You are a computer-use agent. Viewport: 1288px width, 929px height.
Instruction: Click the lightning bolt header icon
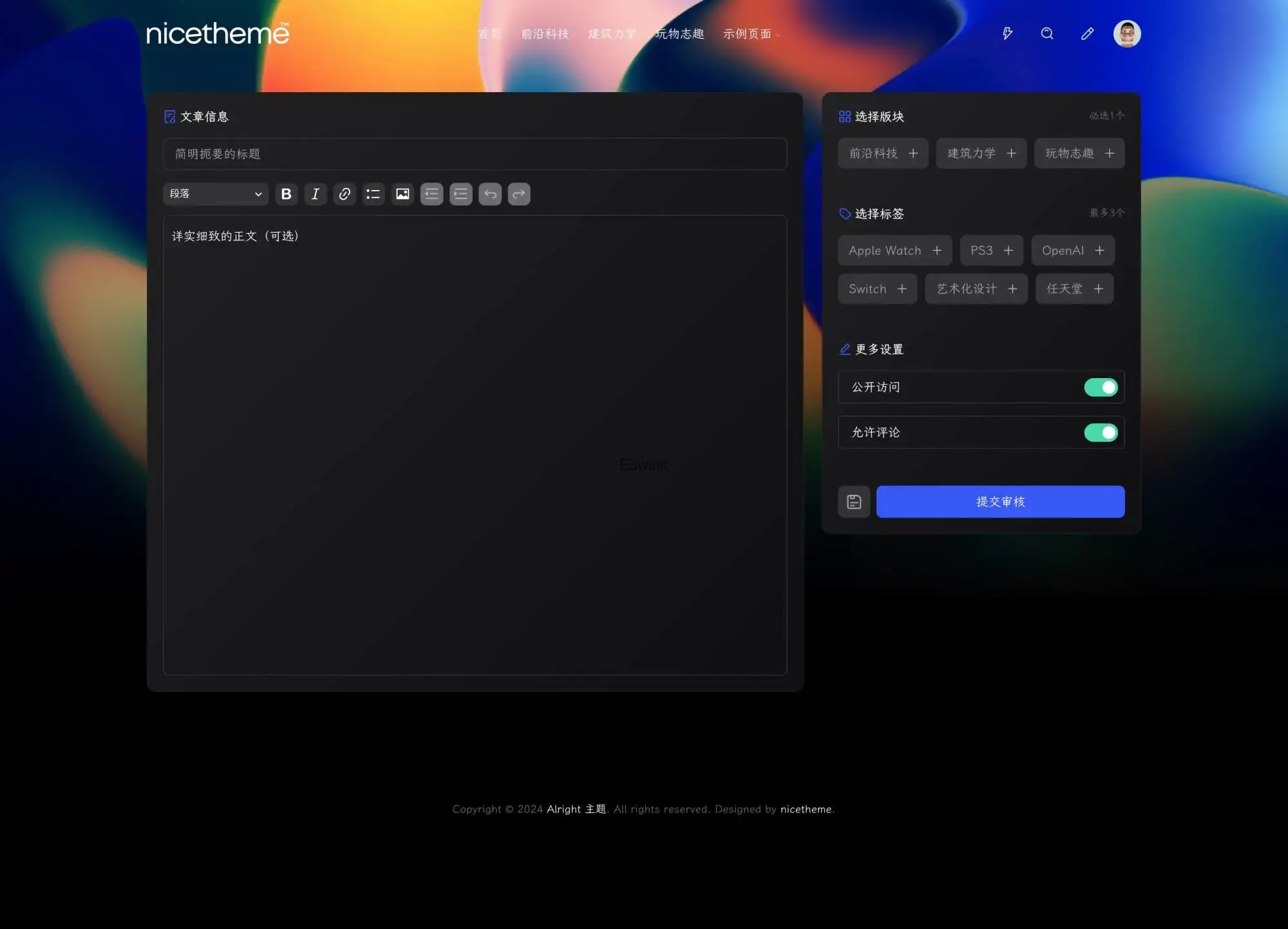tap(1008, 34)
